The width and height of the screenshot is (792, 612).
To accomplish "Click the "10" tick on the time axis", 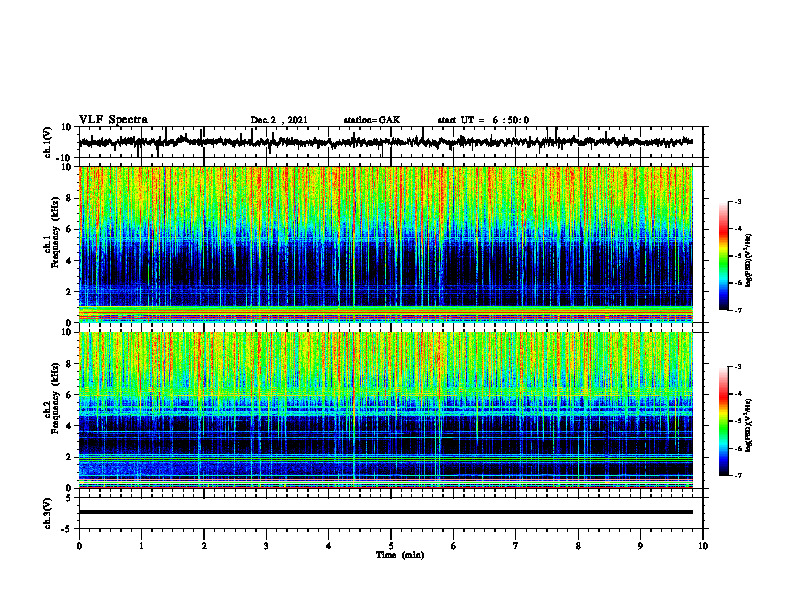I will coord(703,546).
